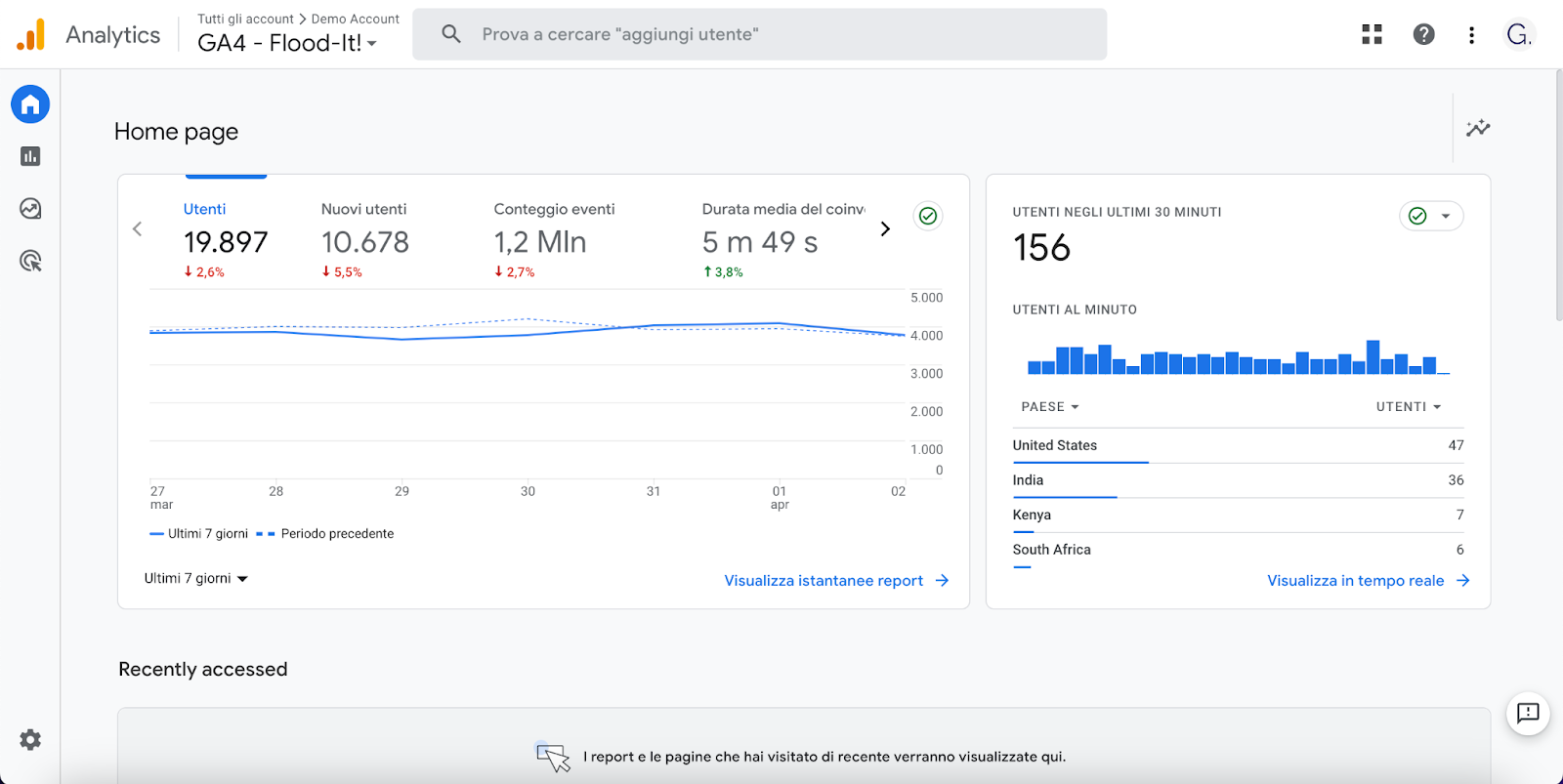Open Visualizza istantanee report link

click(x=824, y=580)
